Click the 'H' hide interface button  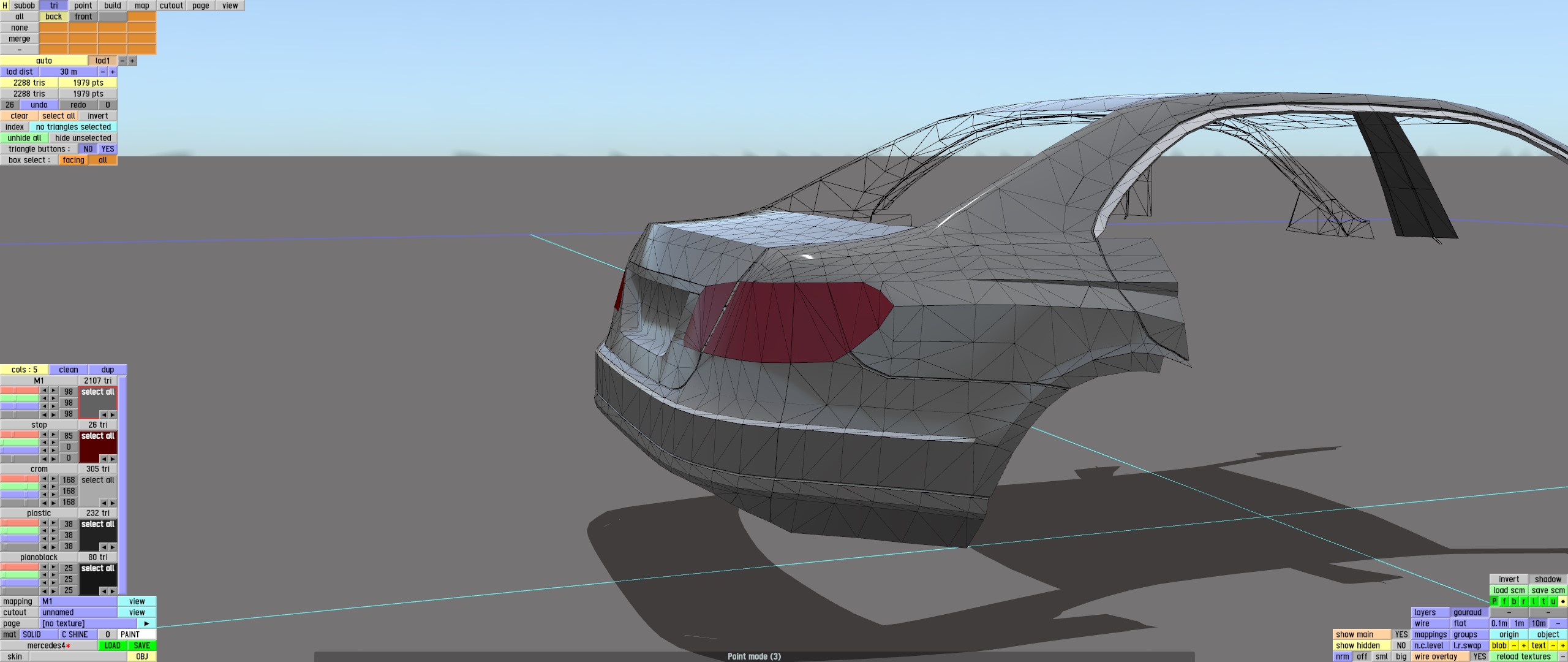pyautogui.click(x=5, y=6)
